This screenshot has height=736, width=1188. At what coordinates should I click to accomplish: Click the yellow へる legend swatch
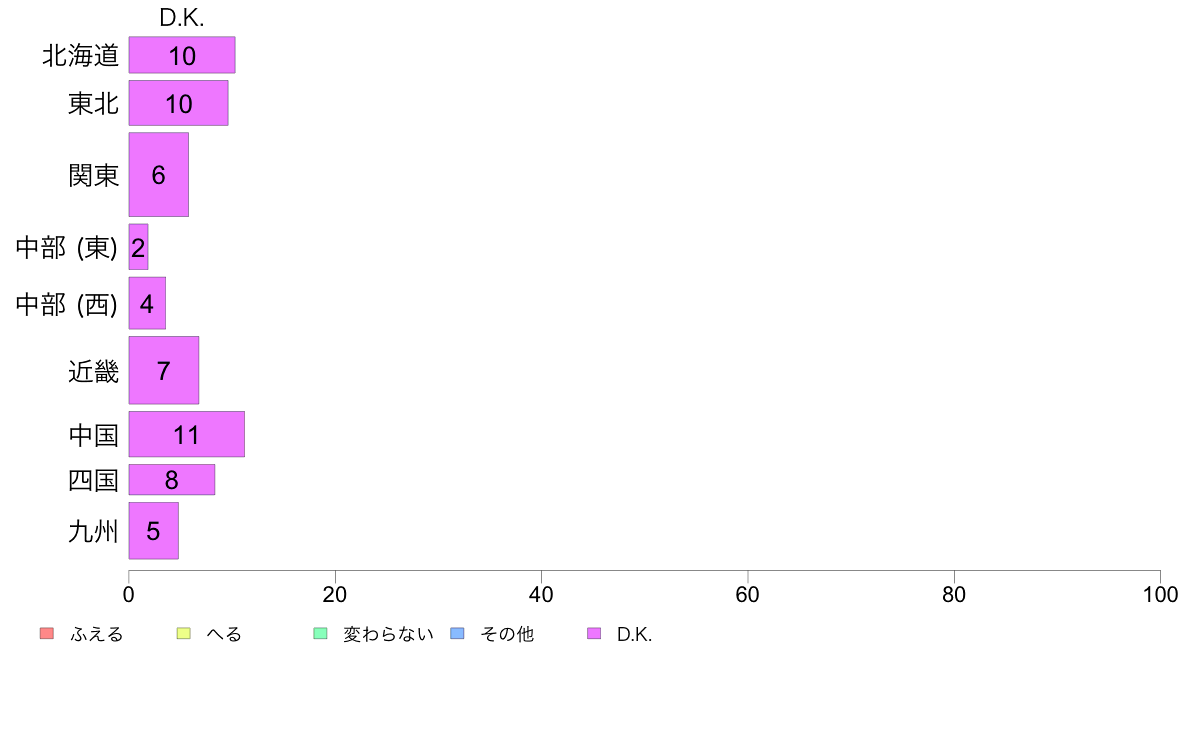tap(183, 634)
